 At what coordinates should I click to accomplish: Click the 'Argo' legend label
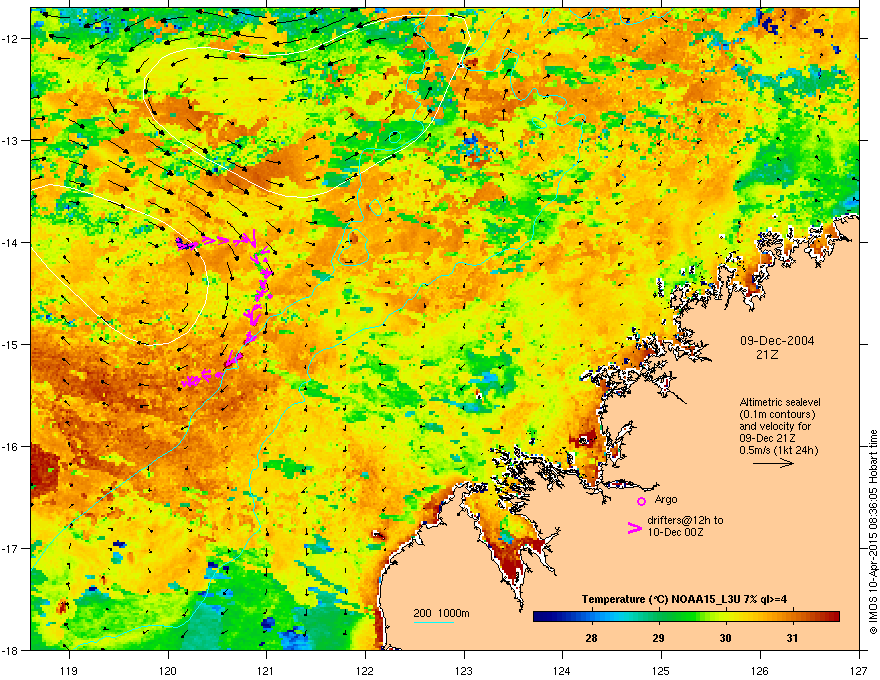pos(666,499)
